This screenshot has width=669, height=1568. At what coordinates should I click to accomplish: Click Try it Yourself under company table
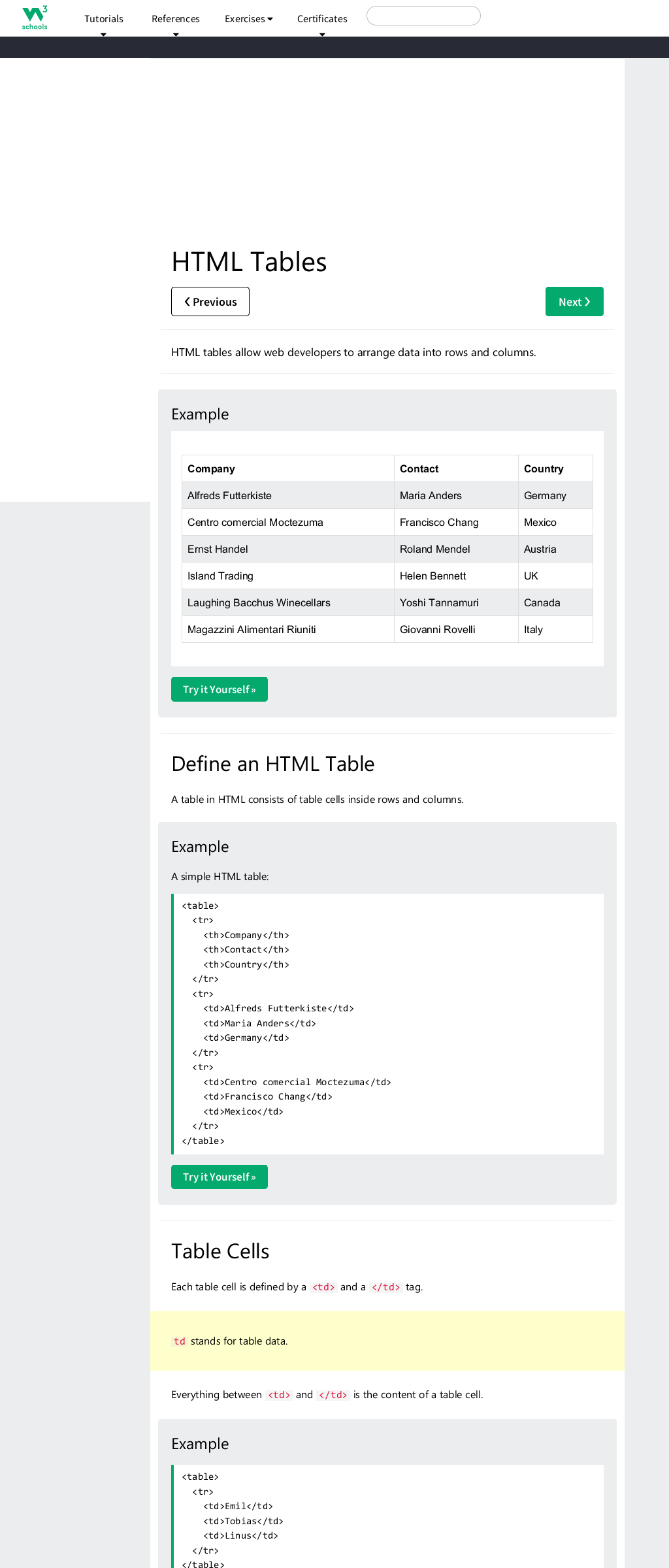pyautogui.click(x=220, y=689)
